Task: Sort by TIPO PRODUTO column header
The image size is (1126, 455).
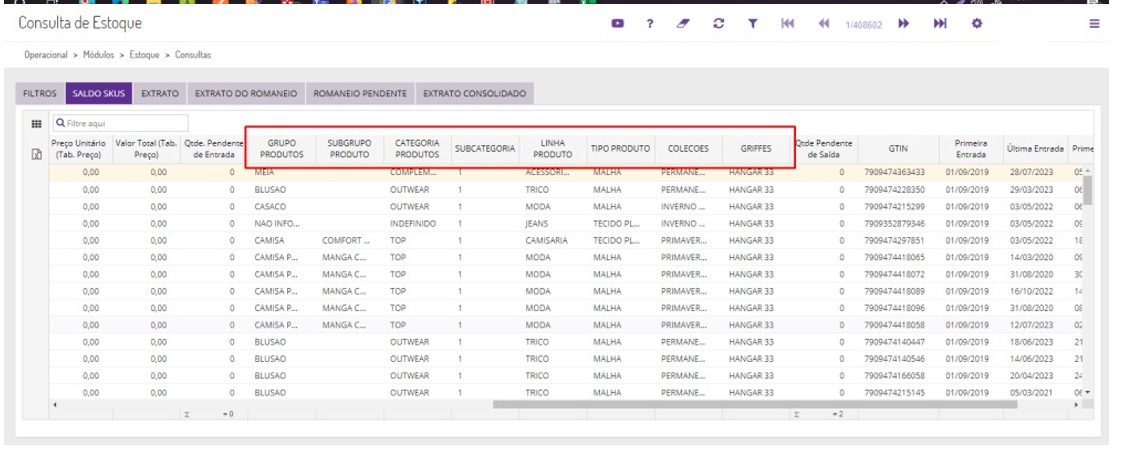Action: point(620,149)
